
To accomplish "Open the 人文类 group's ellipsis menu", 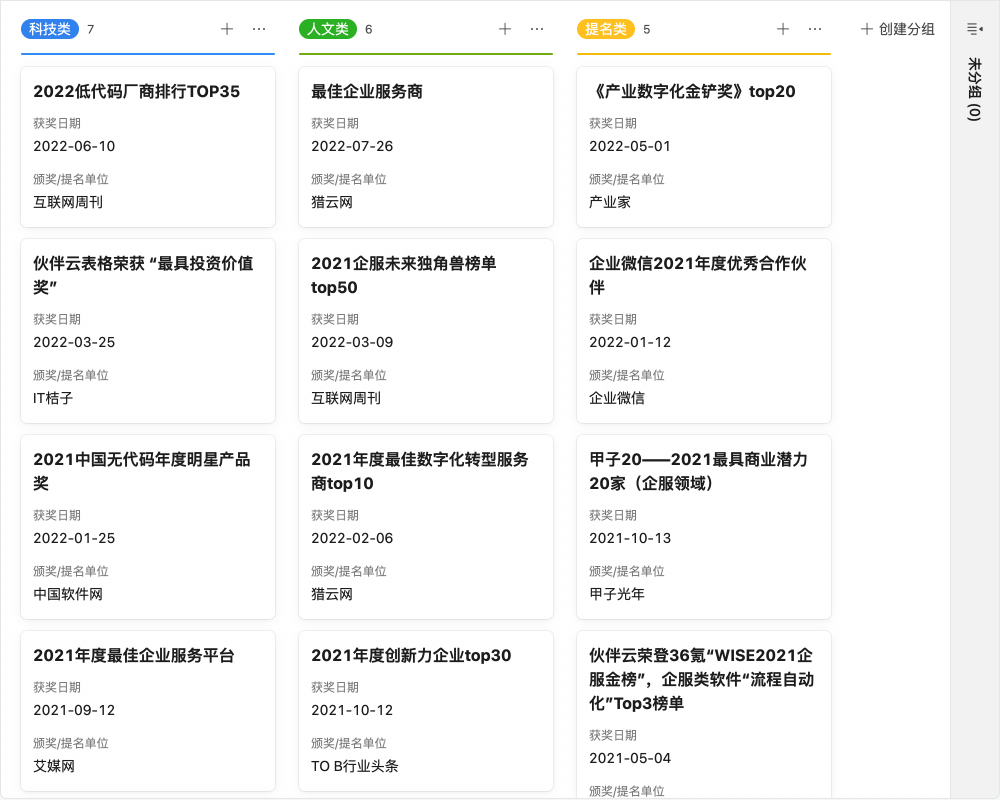I will click(538, 29).
